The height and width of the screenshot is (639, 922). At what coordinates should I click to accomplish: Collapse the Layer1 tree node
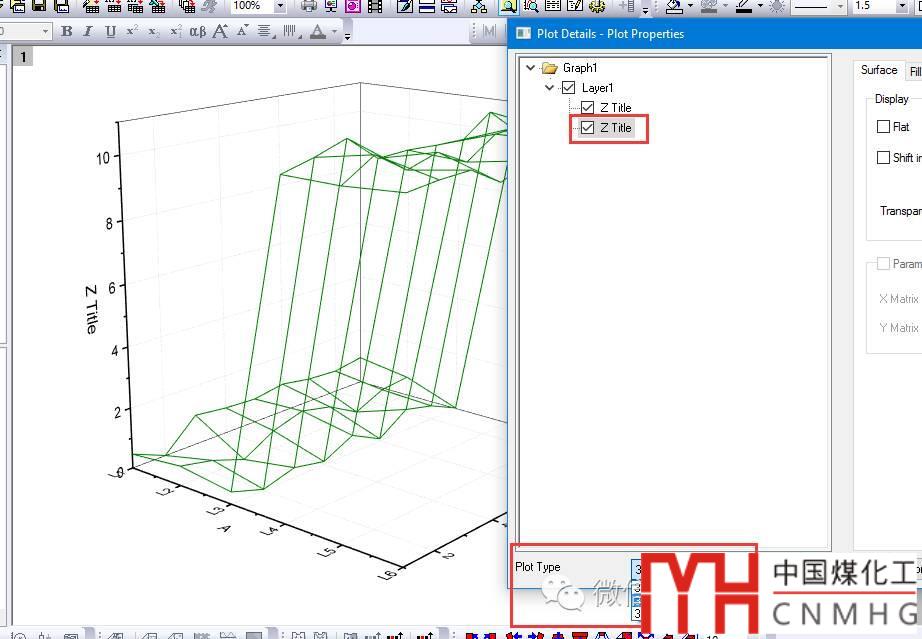click(x=549, y=88)
